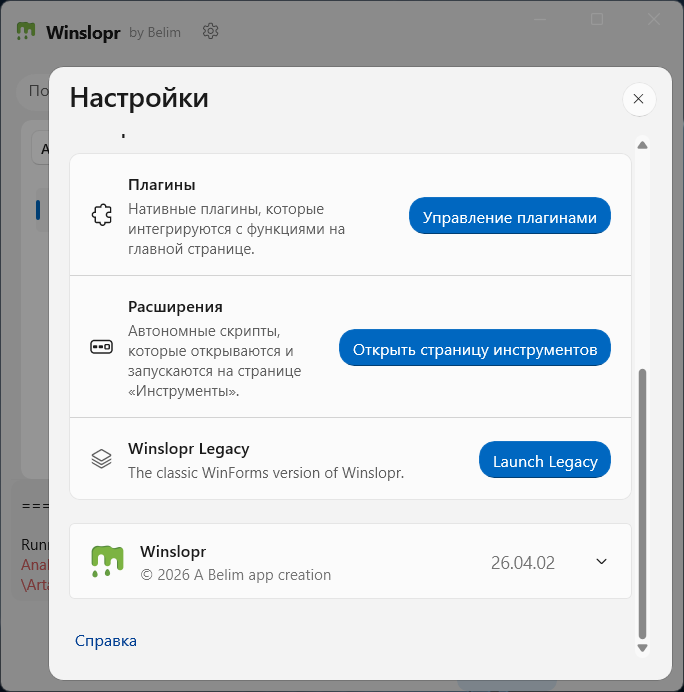
Task: Select the Плагины section heading
Action: (161, 185)
